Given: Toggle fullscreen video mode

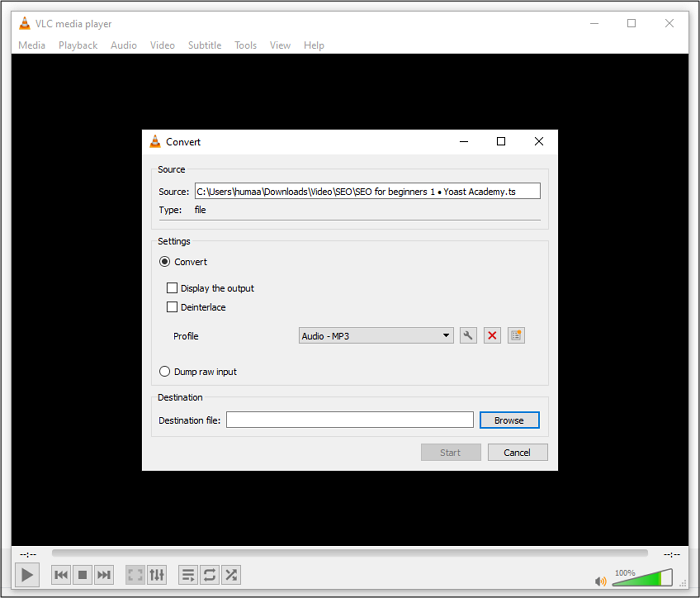Looking at the screenshot, I should (x=135, y=575).
